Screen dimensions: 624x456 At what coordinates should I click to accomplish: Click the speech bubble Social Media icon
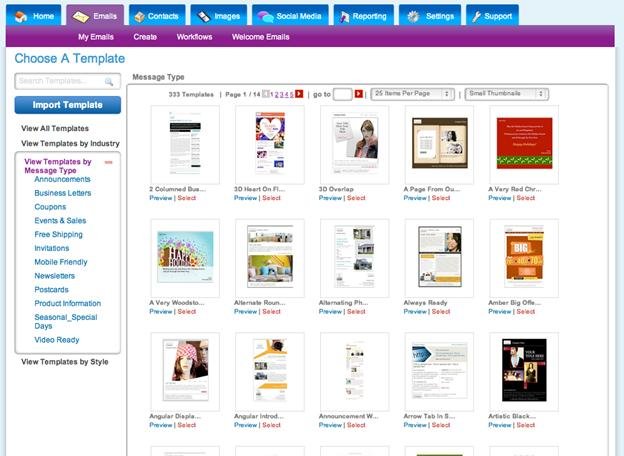pos(265,17)
